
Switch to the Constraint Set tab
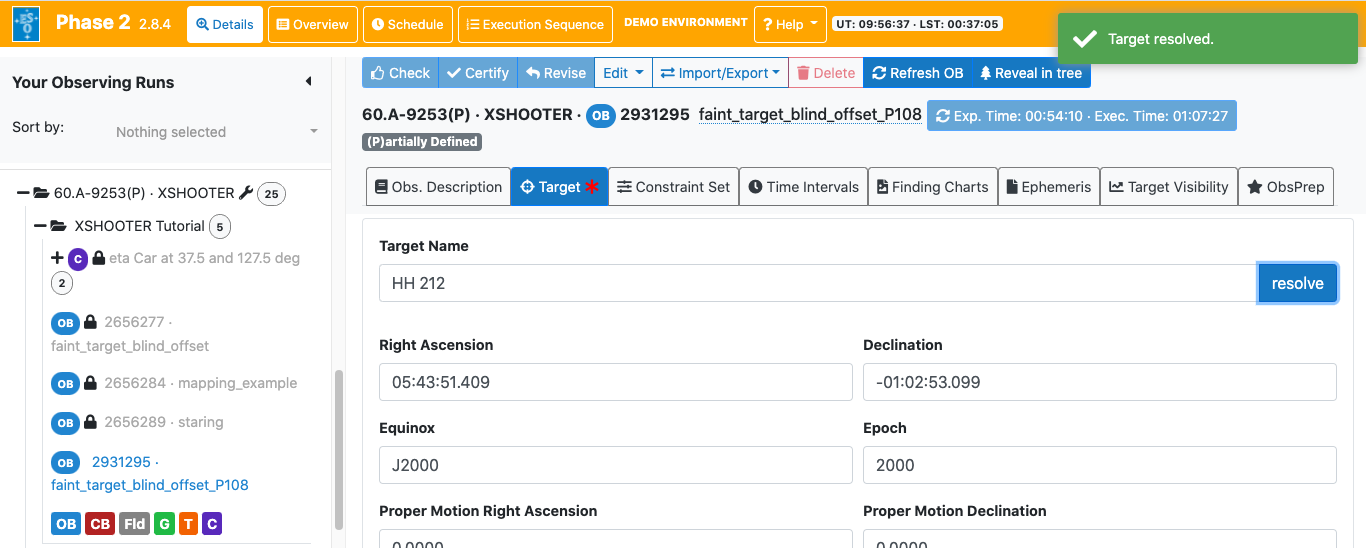click(673, 187)
